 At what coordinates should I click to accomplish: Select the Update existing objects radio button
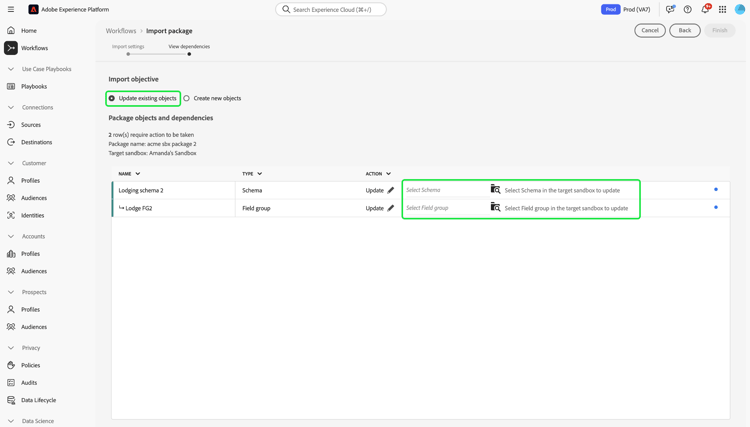click(111, 99)
